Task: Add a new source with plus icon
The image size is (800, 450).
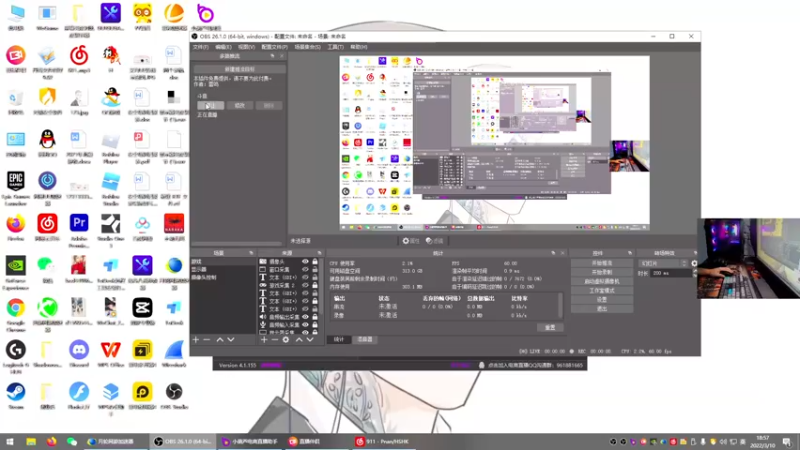Action: coord(264,339)
